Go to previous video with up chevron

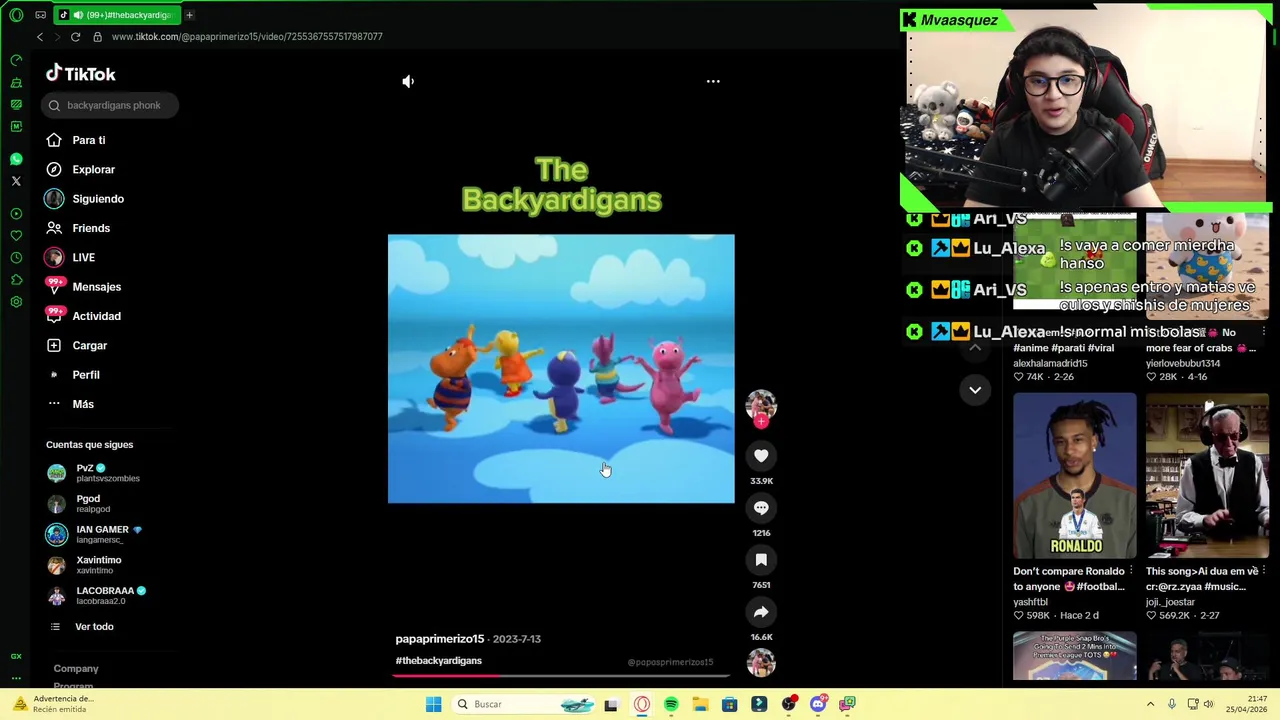(975, 349)
